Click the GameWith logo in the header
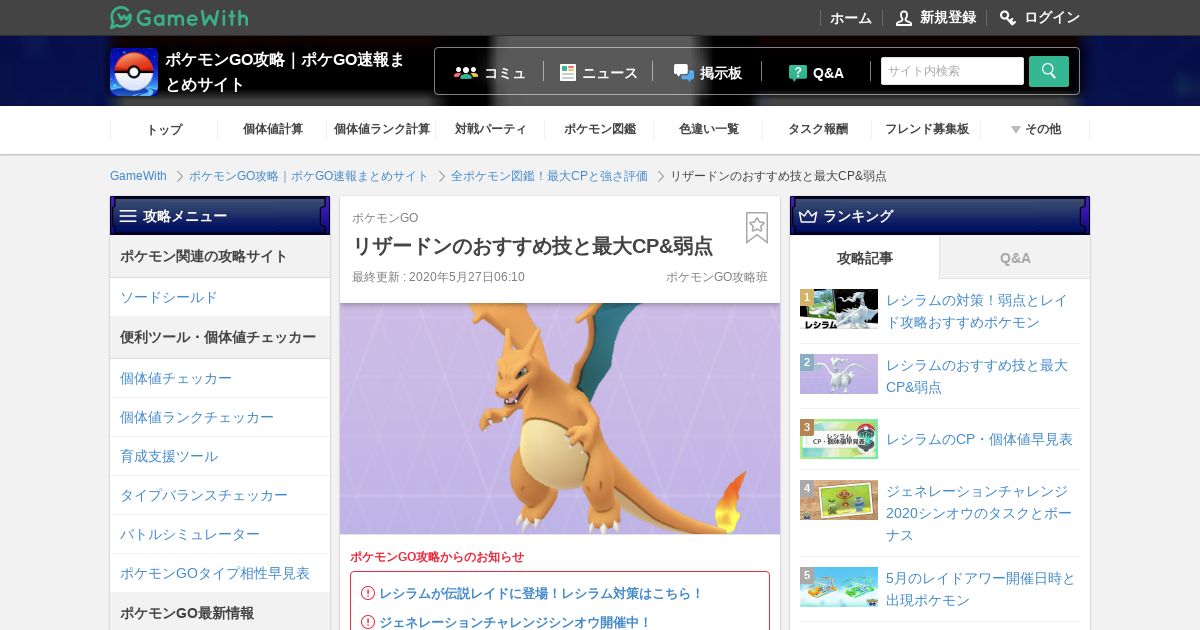Viewport: 1200px width, 630px height. pyautogui.click(x=179, y=17)
